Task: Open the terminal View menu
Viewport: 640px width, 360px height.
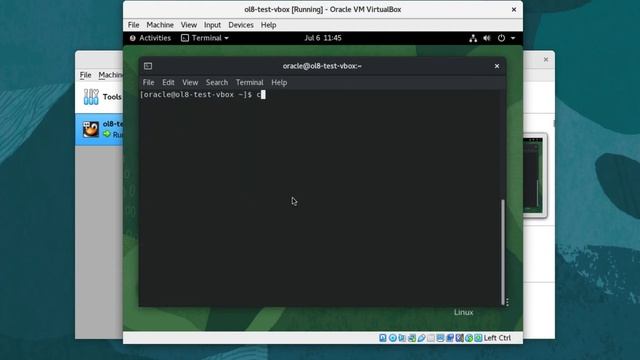Action: [190, 82]
